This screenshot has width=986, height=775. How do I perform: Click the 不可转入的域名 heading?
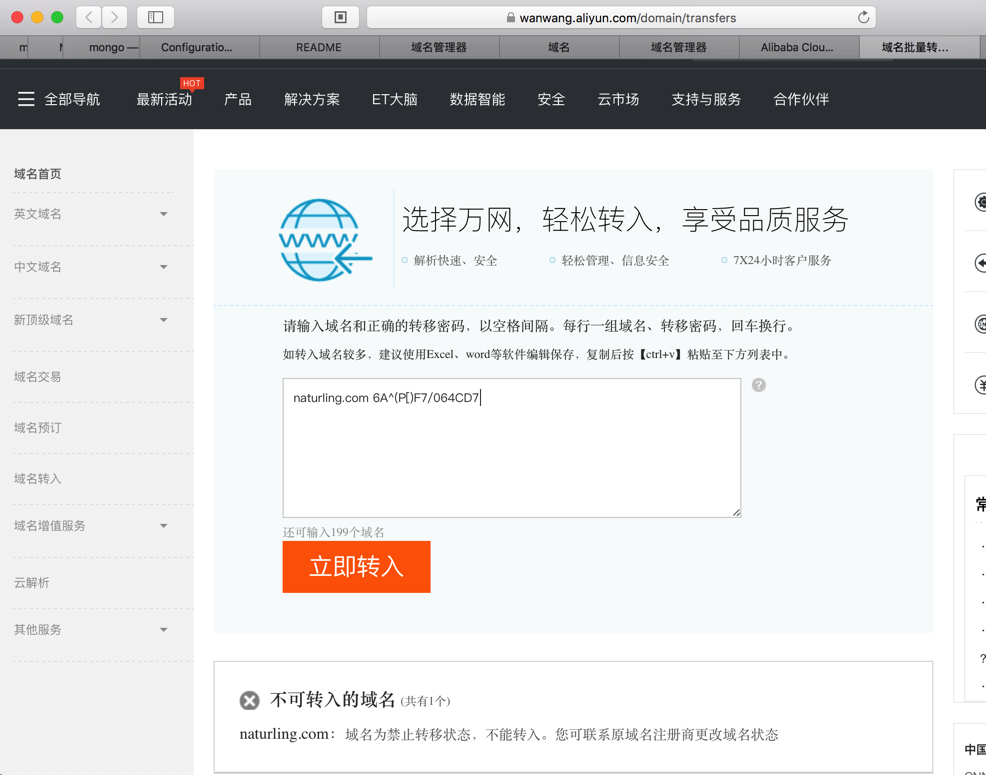(332, 700)
